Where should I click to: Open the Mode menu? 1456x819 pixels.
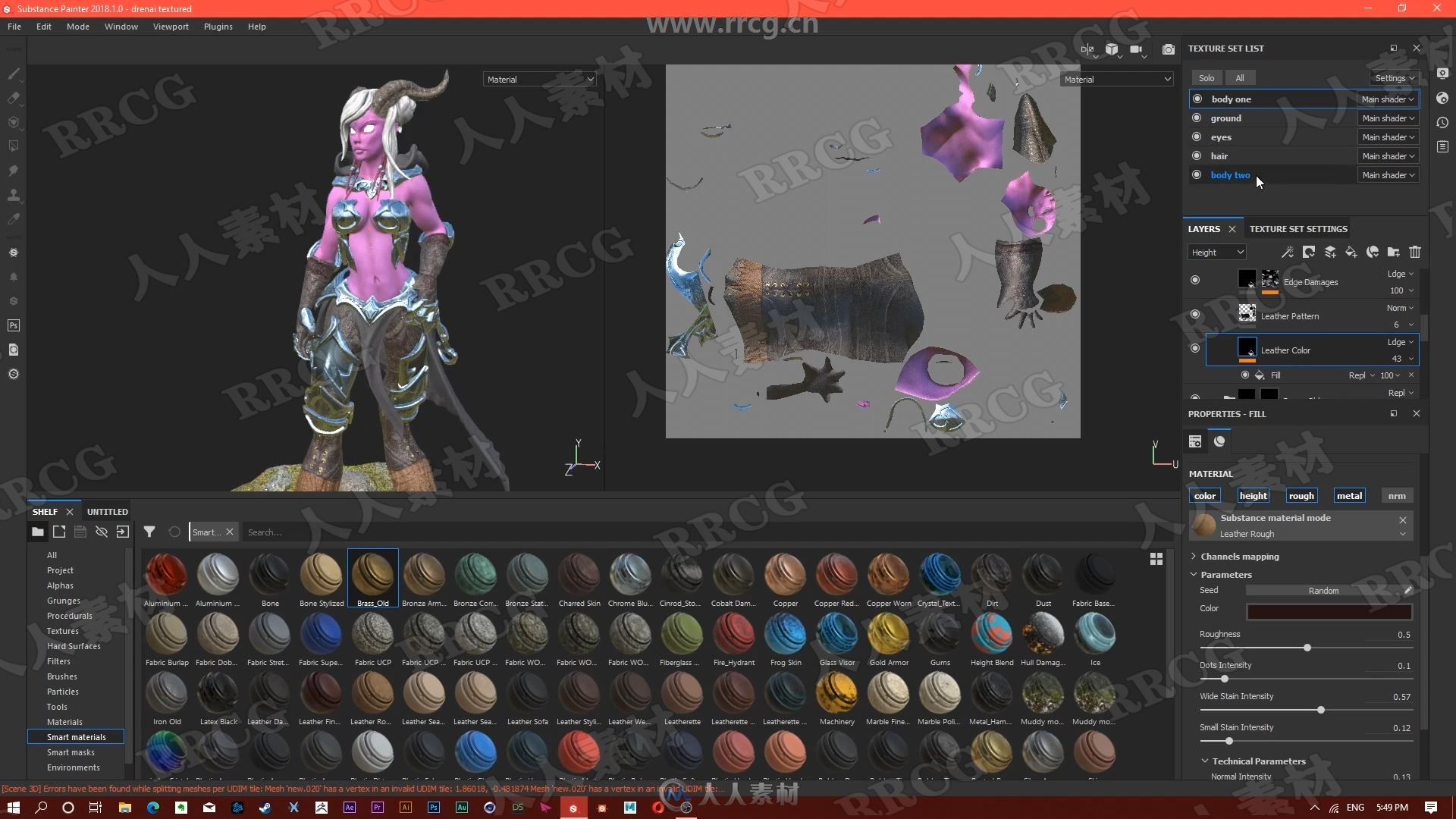[77, 27]
